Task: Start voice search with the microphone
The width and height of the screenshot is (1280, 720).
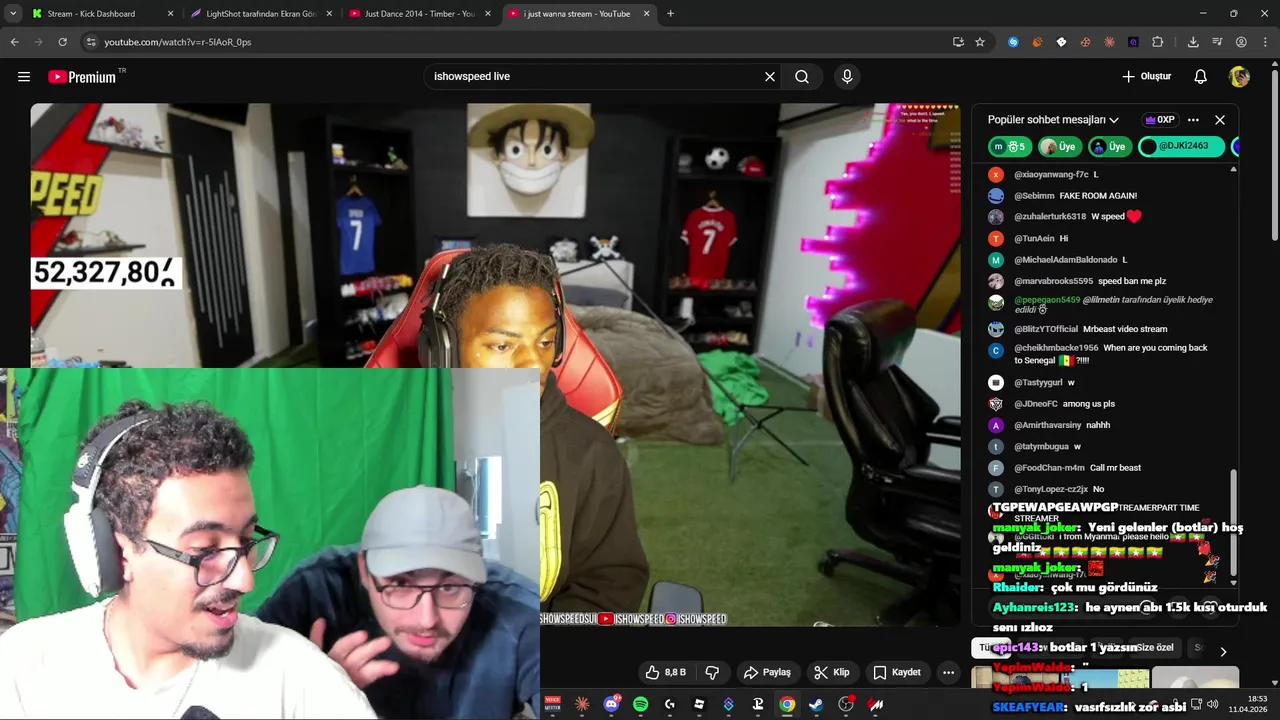Action: click(847, 77)
